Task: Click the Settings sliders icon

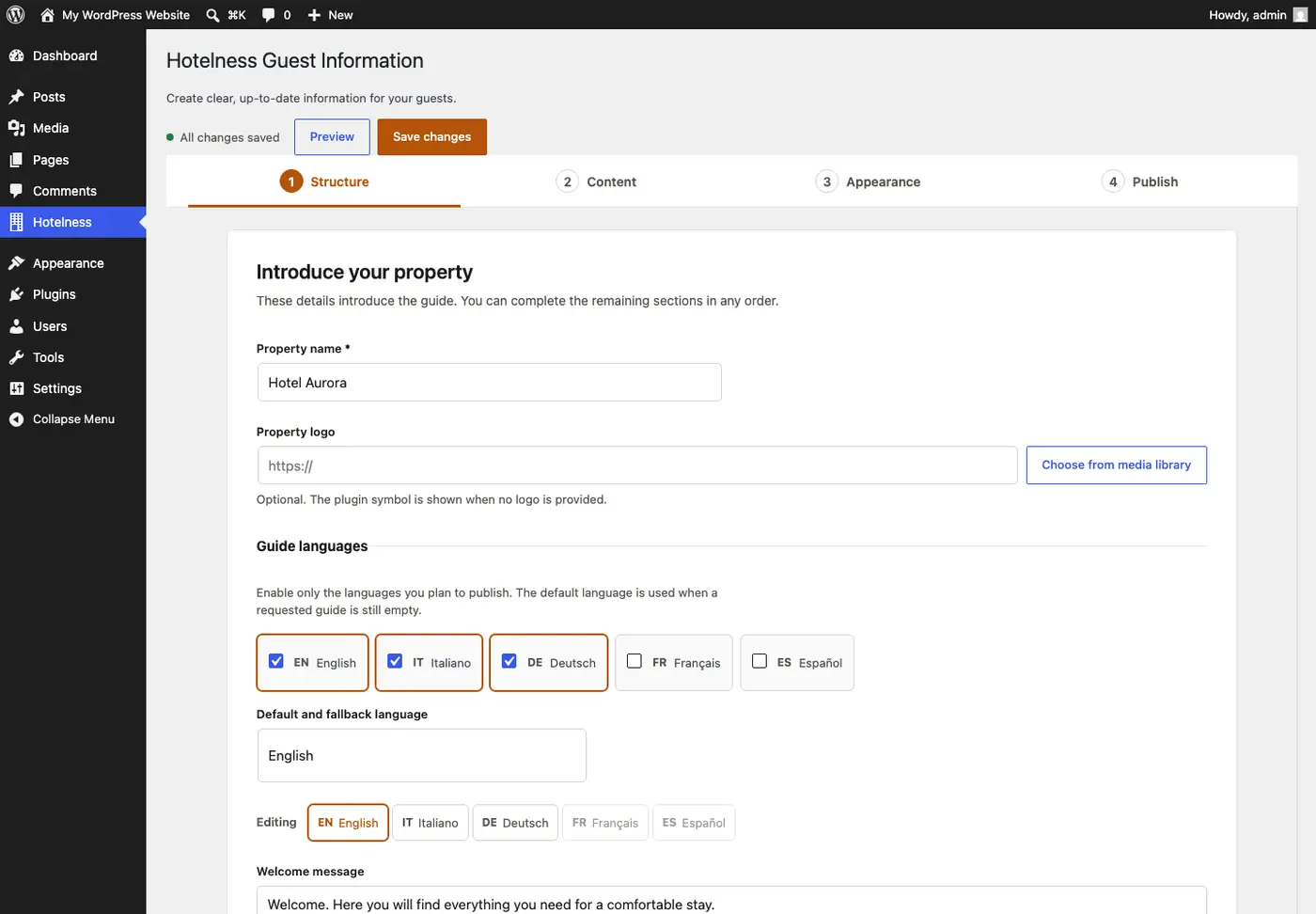Action: (16, 388)
